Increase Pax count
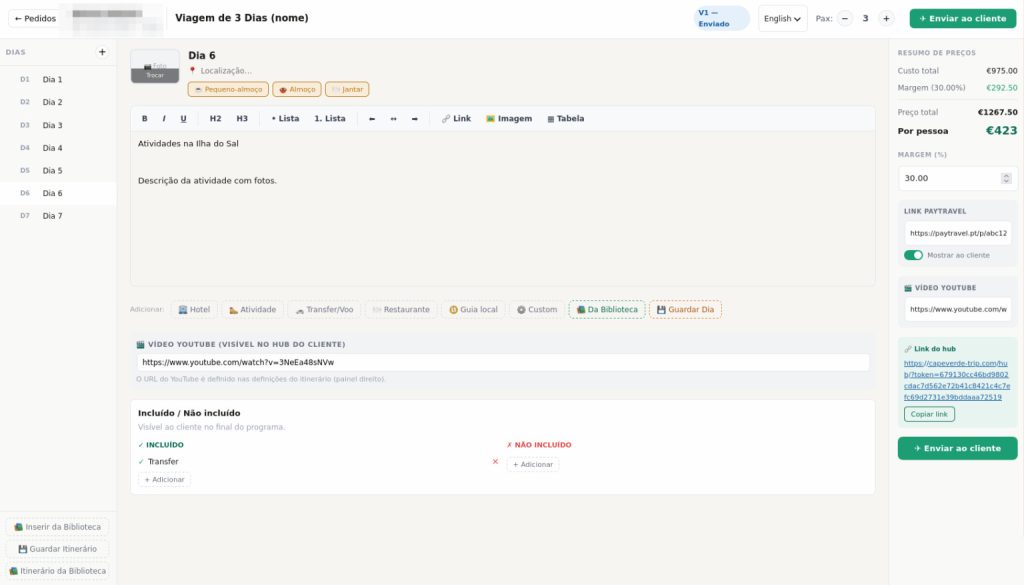This screenshot has height=585, width=1024. pos(886,18)
